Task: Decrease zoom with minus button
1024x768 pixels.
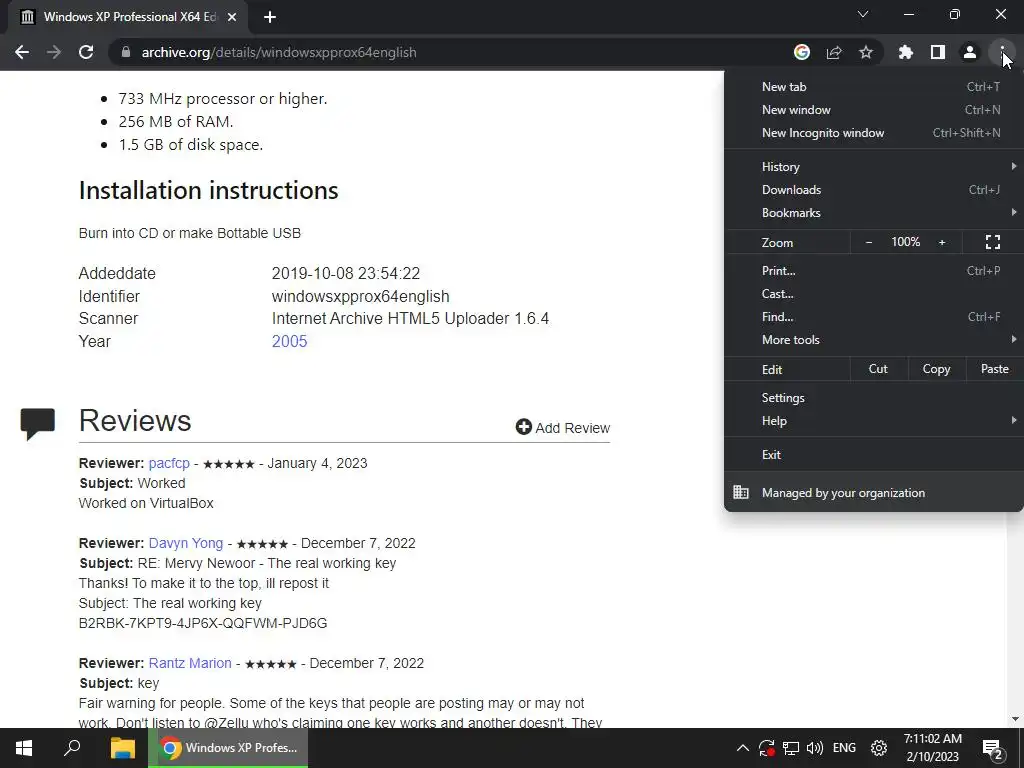Action: [869, 242]
